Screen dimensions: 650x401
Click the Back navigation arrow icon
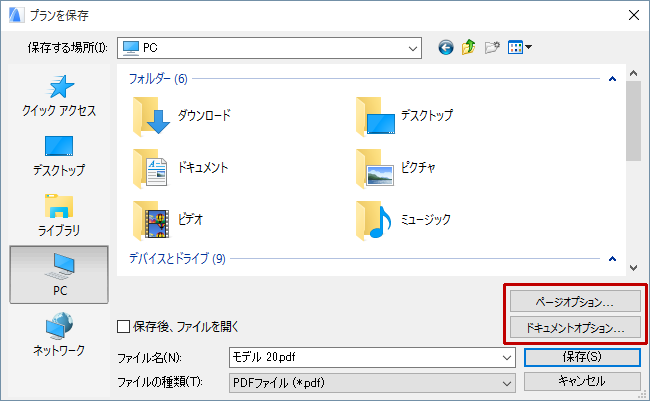[446, 48]
